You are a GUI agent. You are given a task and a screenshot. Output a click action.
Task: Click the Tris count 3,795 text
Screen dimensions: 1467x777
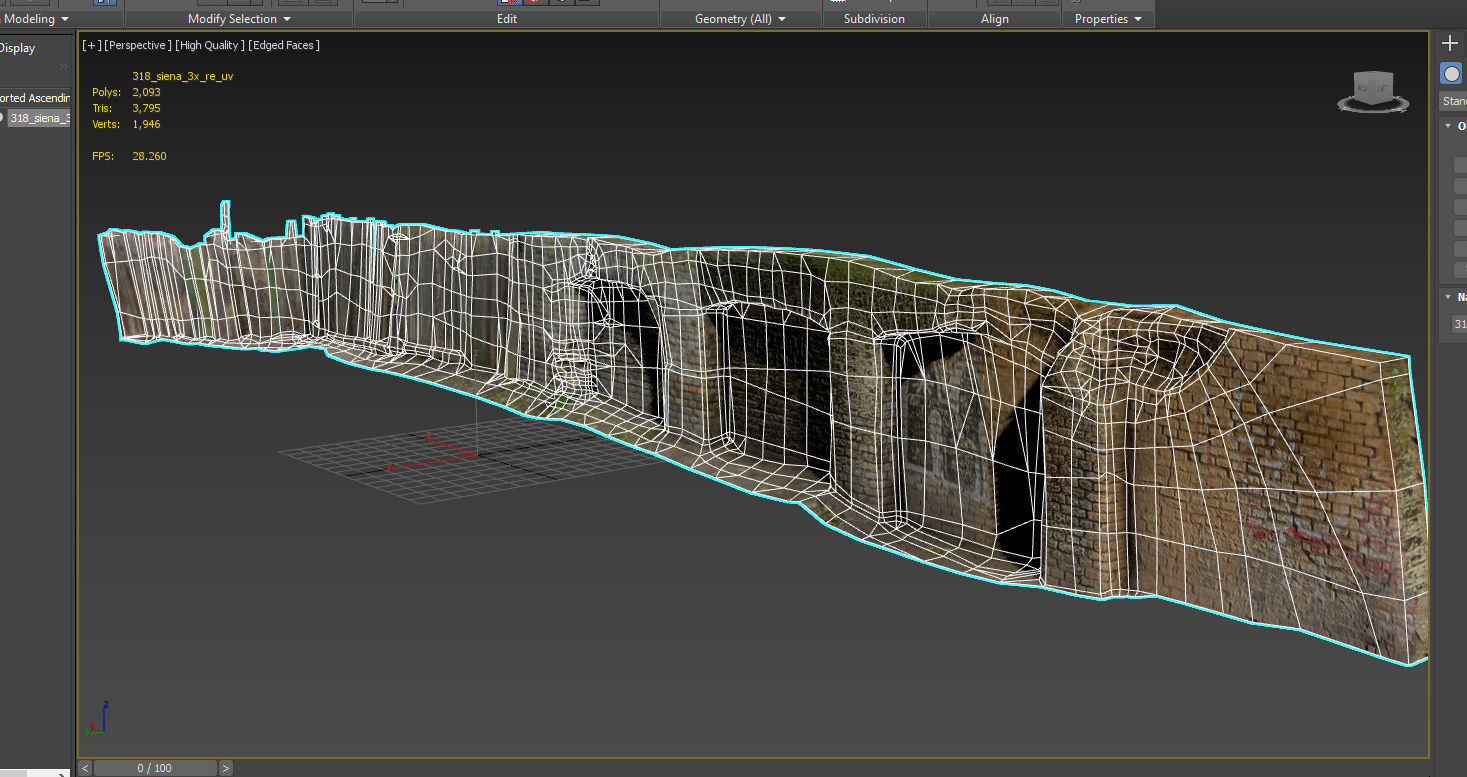click(146, 108)
